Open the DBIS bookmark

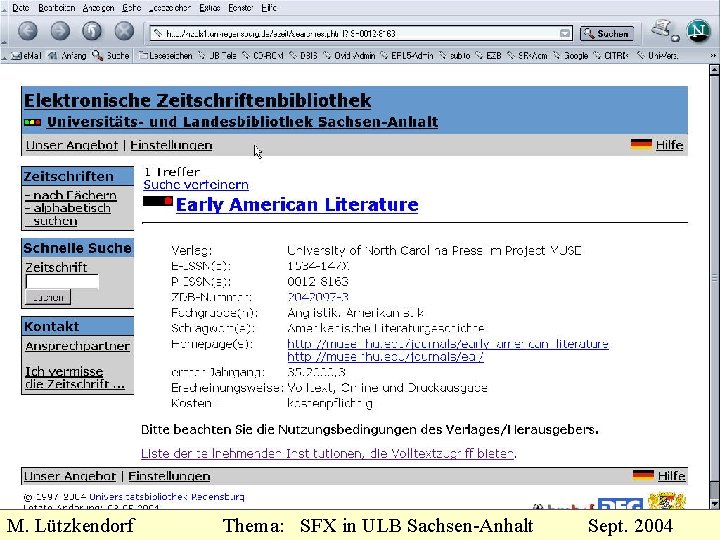tap(303, 56)
